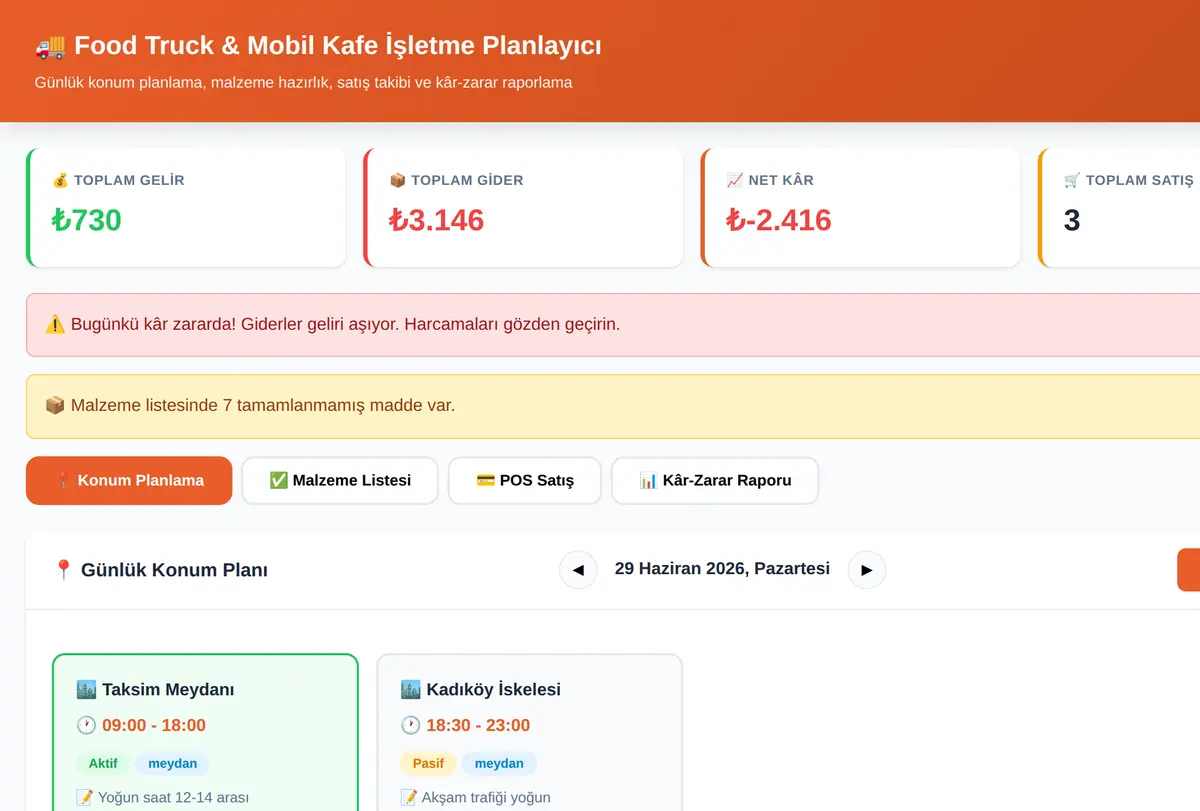Go to previous day arrow
The width and height of the screenshot is (1200, 811).
pos(578,570)
